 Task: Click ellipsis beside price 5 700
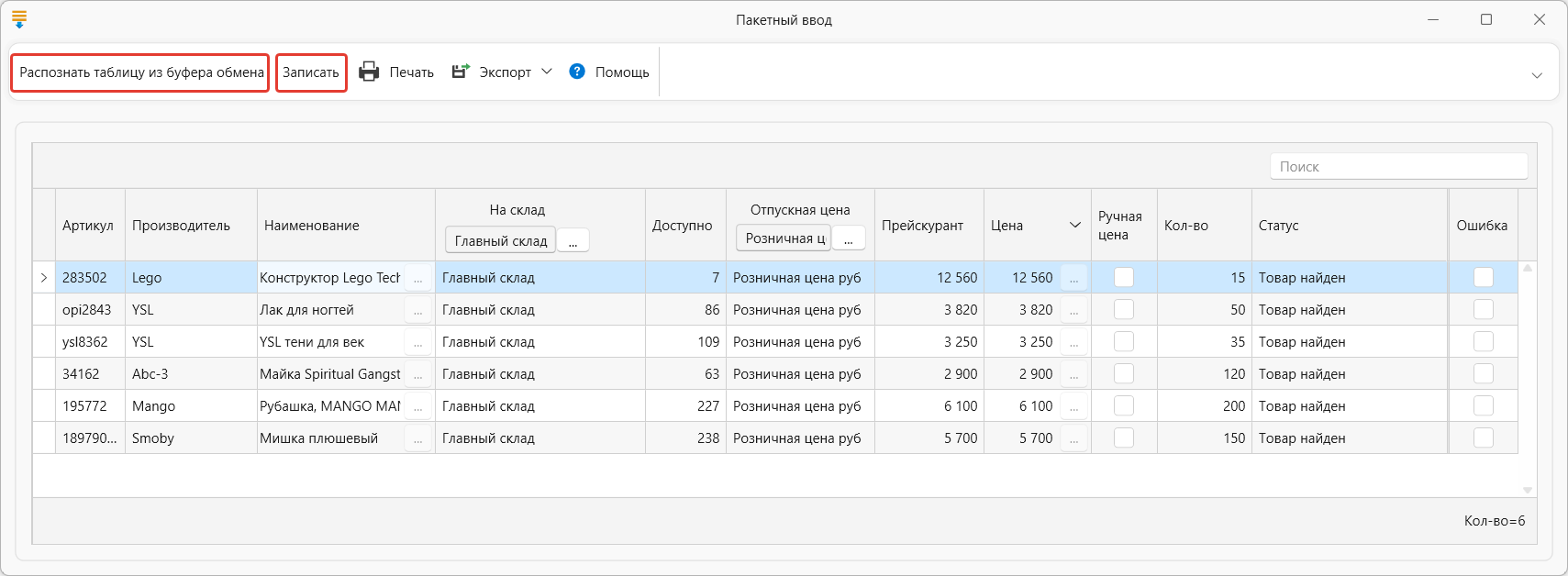point(1073,438)
